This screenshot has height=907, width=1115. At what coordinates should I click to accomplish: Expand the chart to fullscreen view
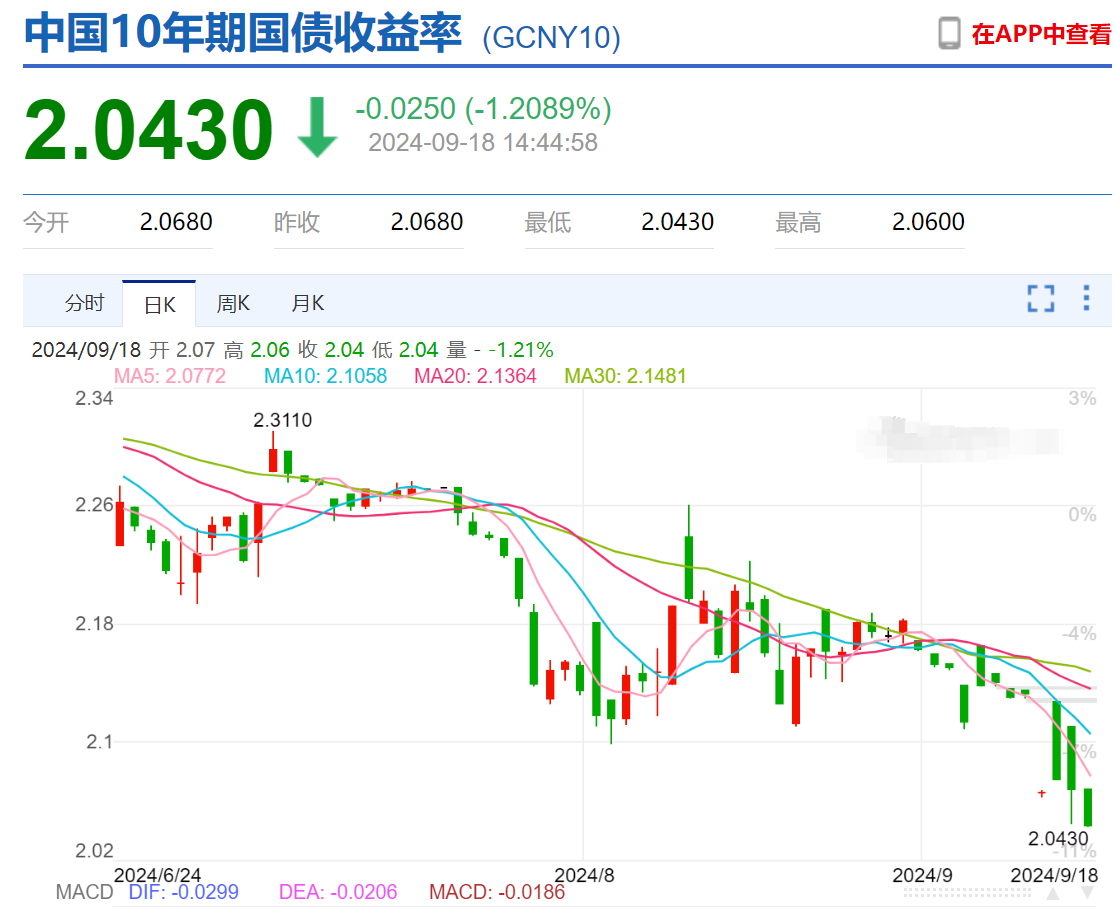1040,298
